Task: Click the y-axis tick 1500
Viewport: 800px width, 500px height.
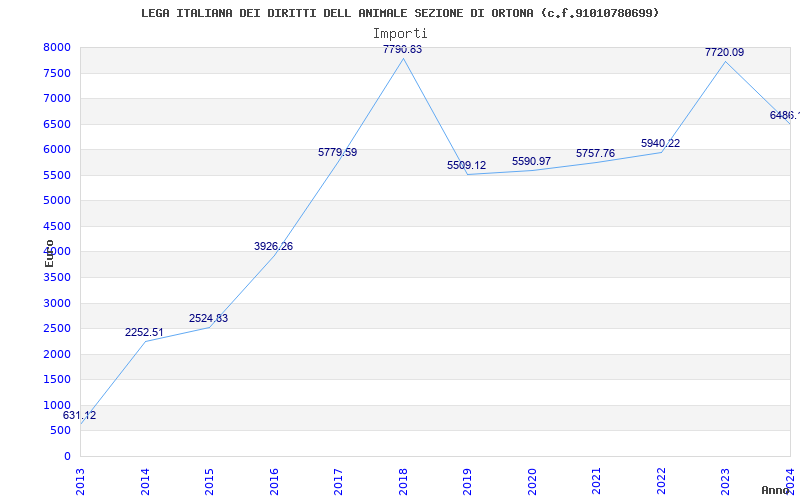Action: tap(57, 380)
